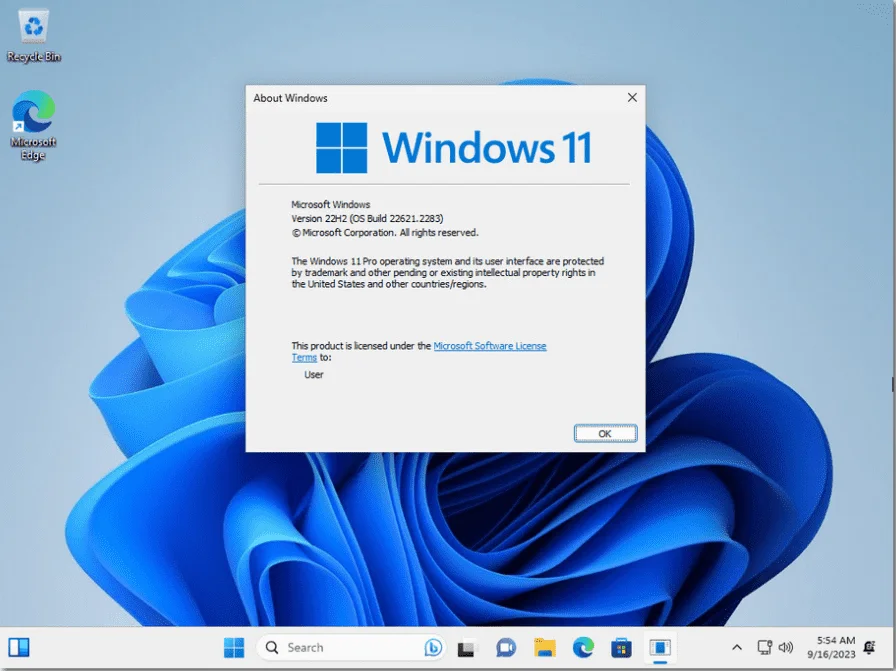The width and height of the screenshot is (896, 671).
Task: Open the clock showing 5:54 AM
Action: click(x=831, y=648)
